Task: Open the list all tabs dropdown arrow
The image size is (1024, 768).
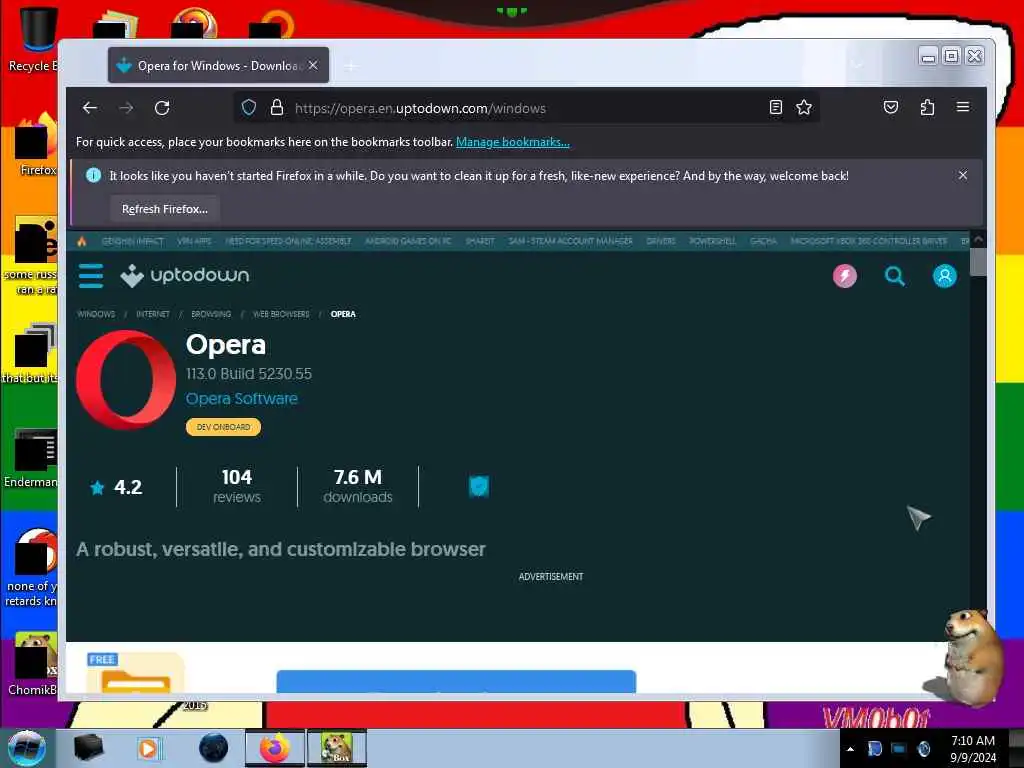Action: click(x=857, y=65)
